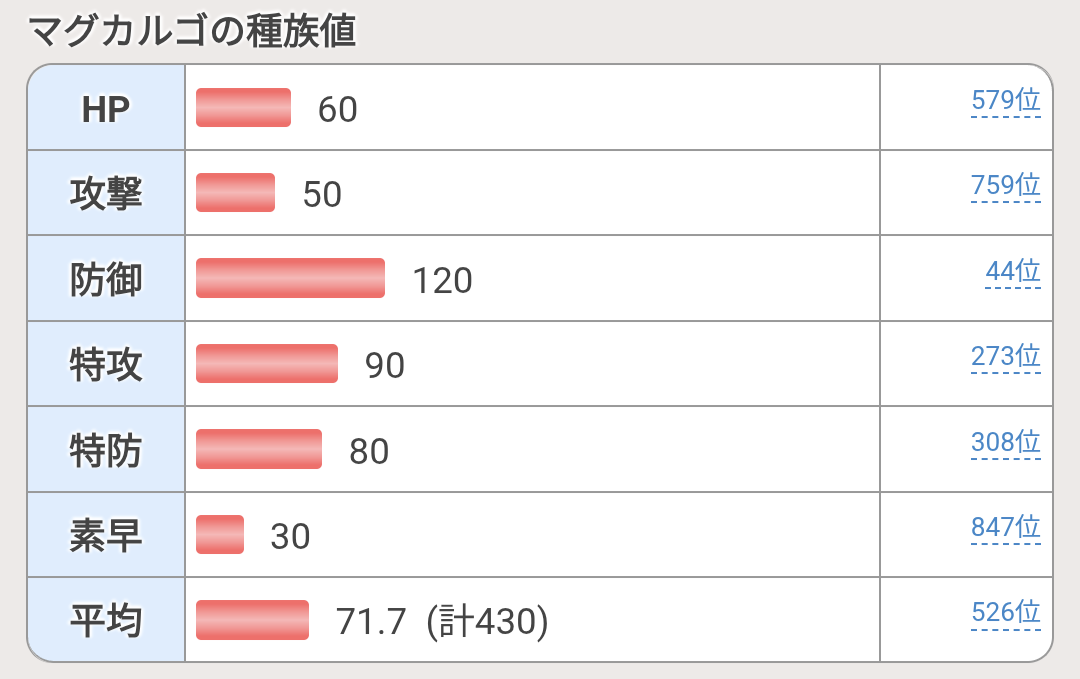The height and width of the screenshot is (679, 1080).
Task: Open the 847位 speed ranking link
Action: [1005, 528]
